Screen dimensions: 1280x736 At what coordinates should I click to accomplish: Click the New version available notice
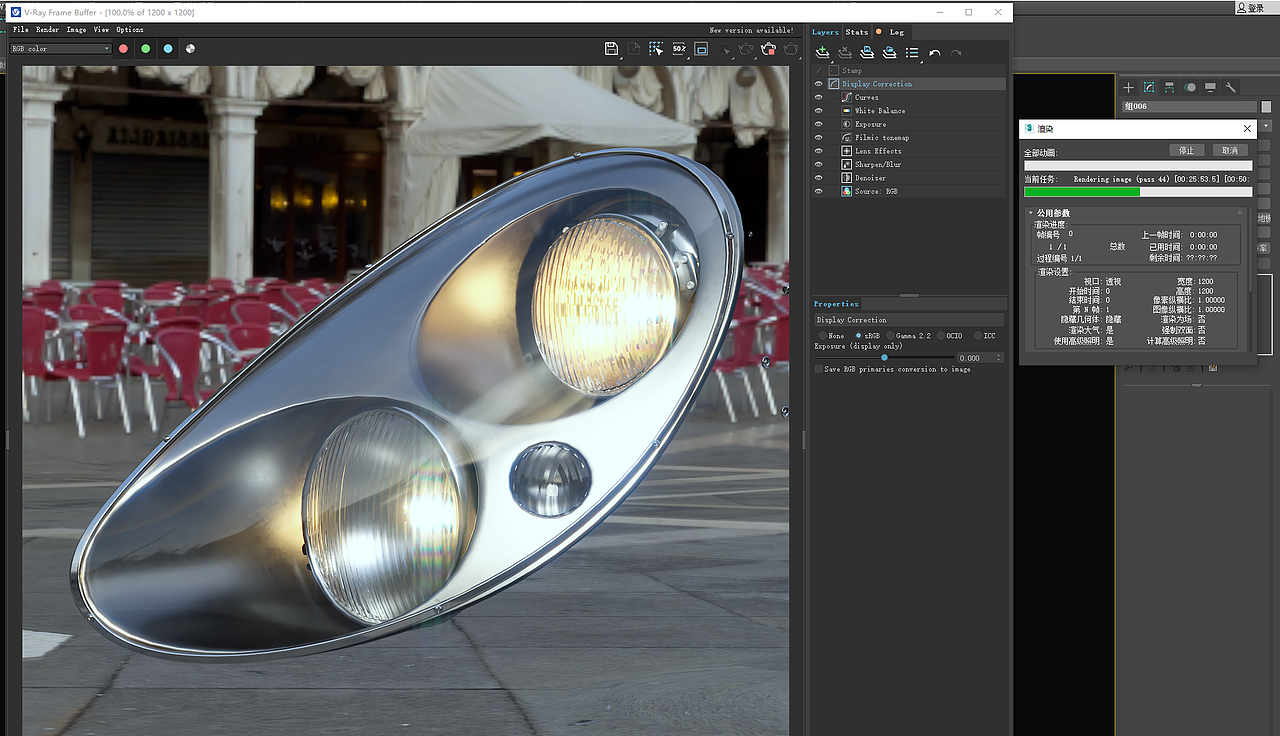click(x=751, y=30)
